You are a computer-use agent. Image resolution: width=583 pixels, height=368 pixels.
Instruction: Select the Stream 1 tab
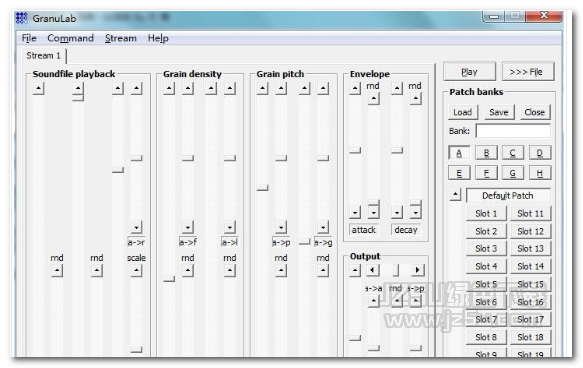44,56
